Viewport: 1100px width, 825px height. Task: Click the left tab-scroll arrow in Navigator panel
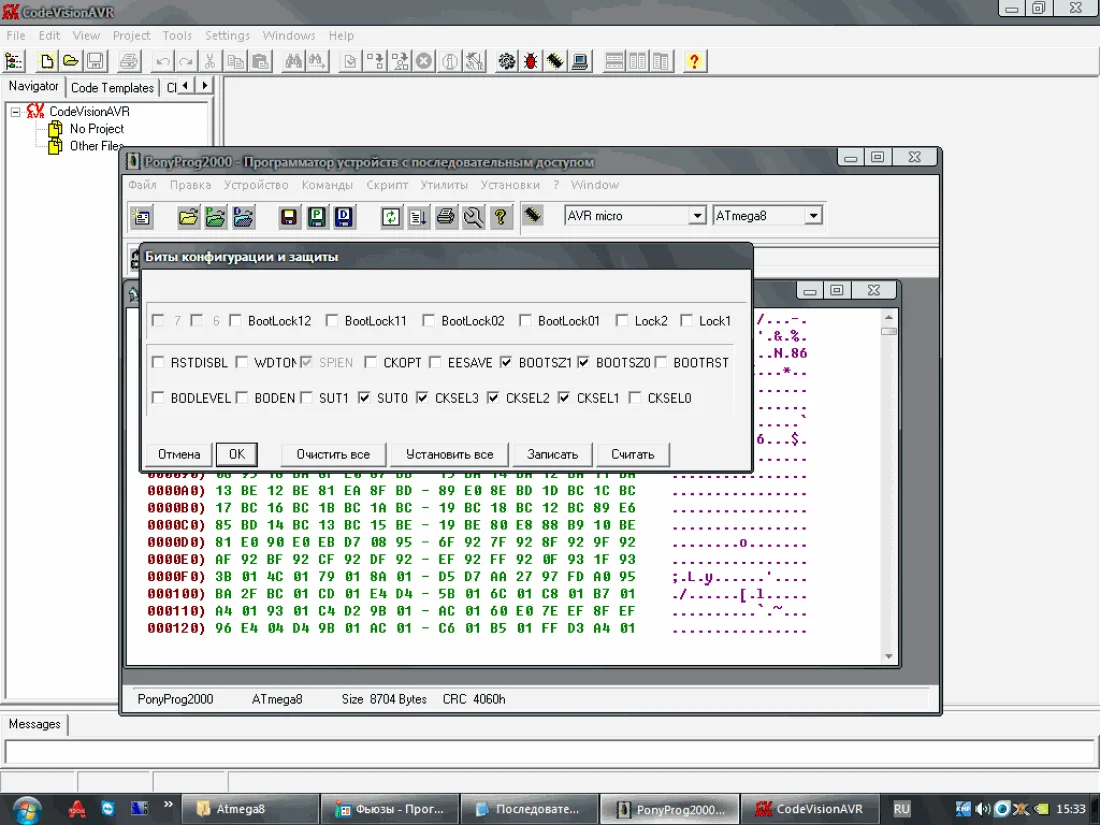185,86
